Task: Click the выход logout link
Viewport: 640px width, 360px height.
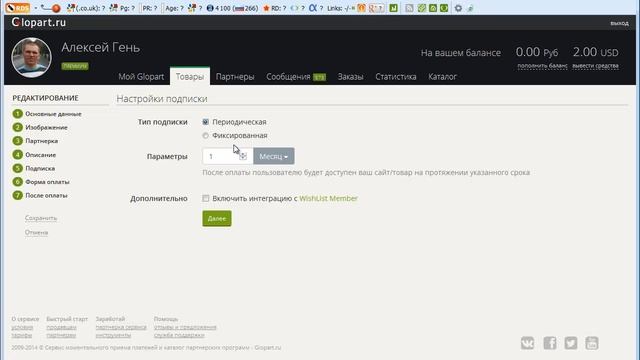Action: pyautogui.click(x=619, y=23)
